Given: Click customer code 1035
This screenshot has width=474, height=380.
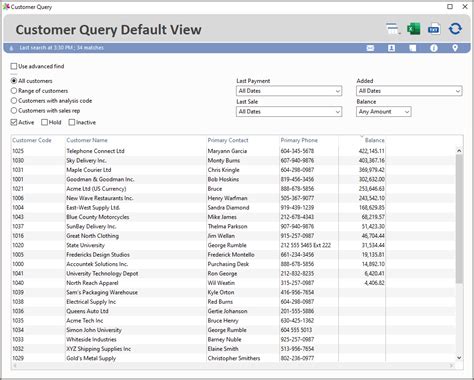Looking at the screenshot, I should tap(18, 320).
